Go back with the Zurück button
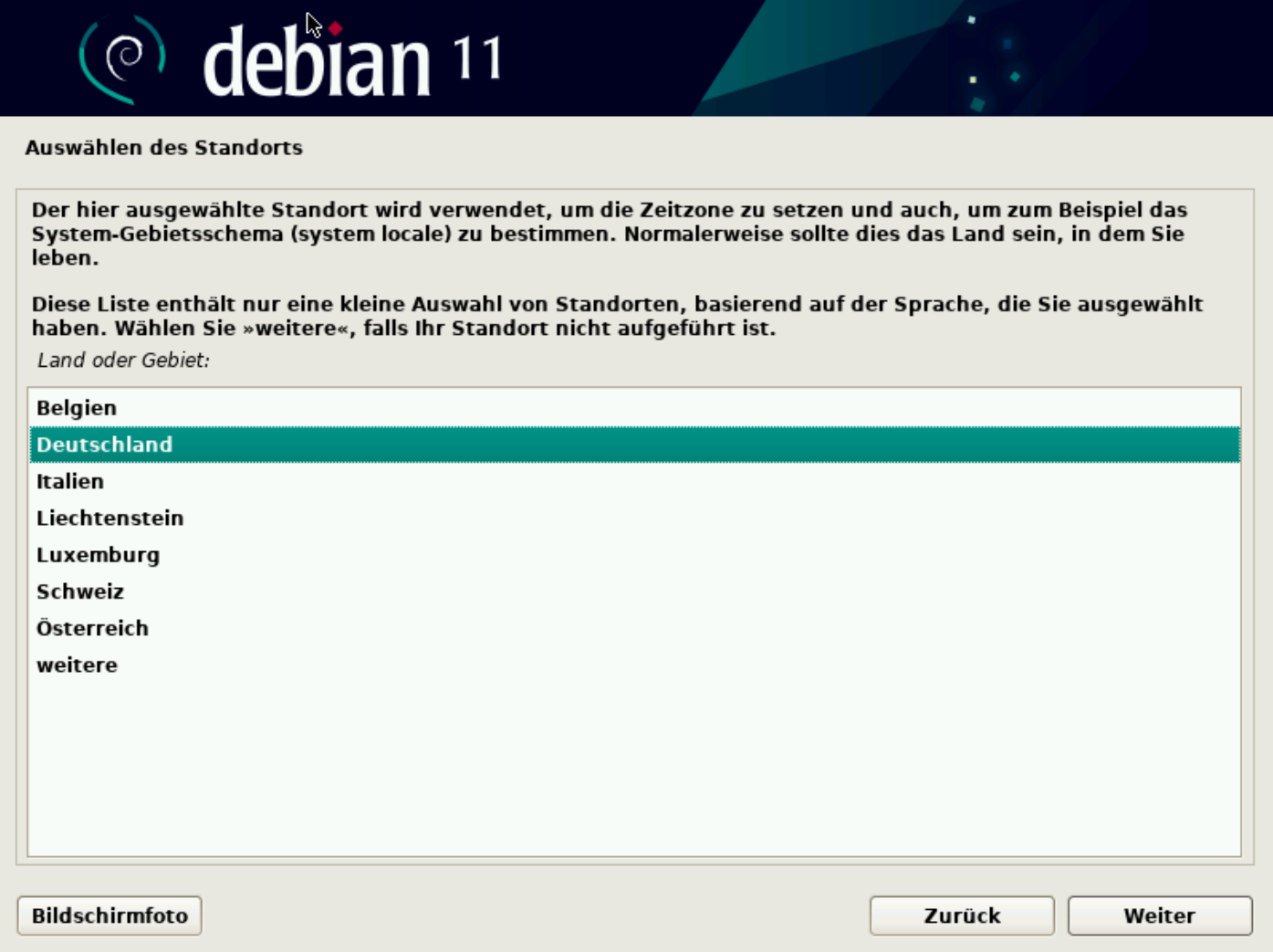This screenshot has height=952, width=1273. tap(962, 915)
